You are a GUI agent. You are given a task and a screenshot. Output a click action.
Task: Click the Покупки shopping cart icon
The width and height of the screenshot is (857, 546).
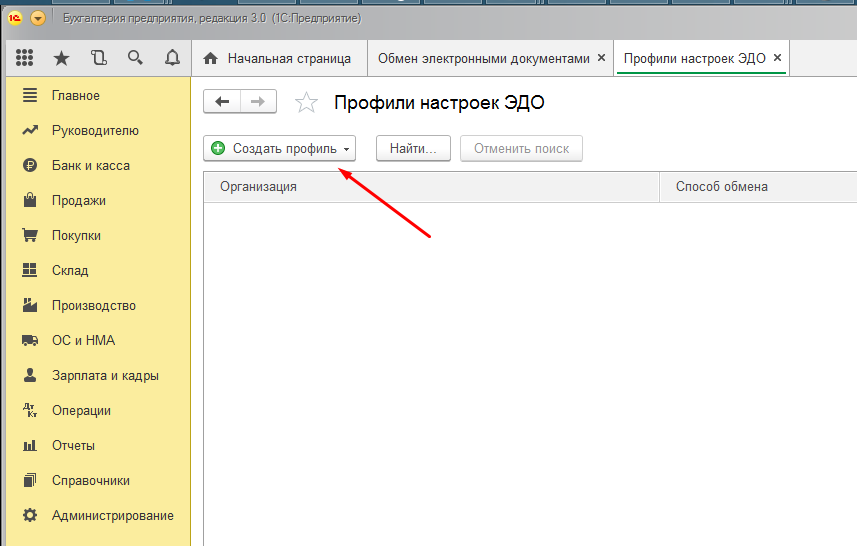coord(30,235)
